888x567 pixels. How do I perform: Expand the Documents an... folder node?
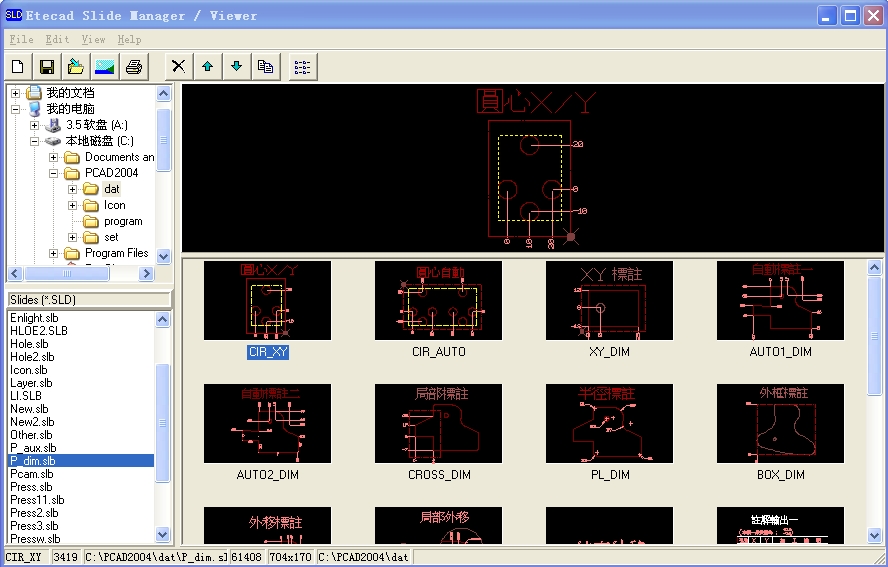[54, 157]
